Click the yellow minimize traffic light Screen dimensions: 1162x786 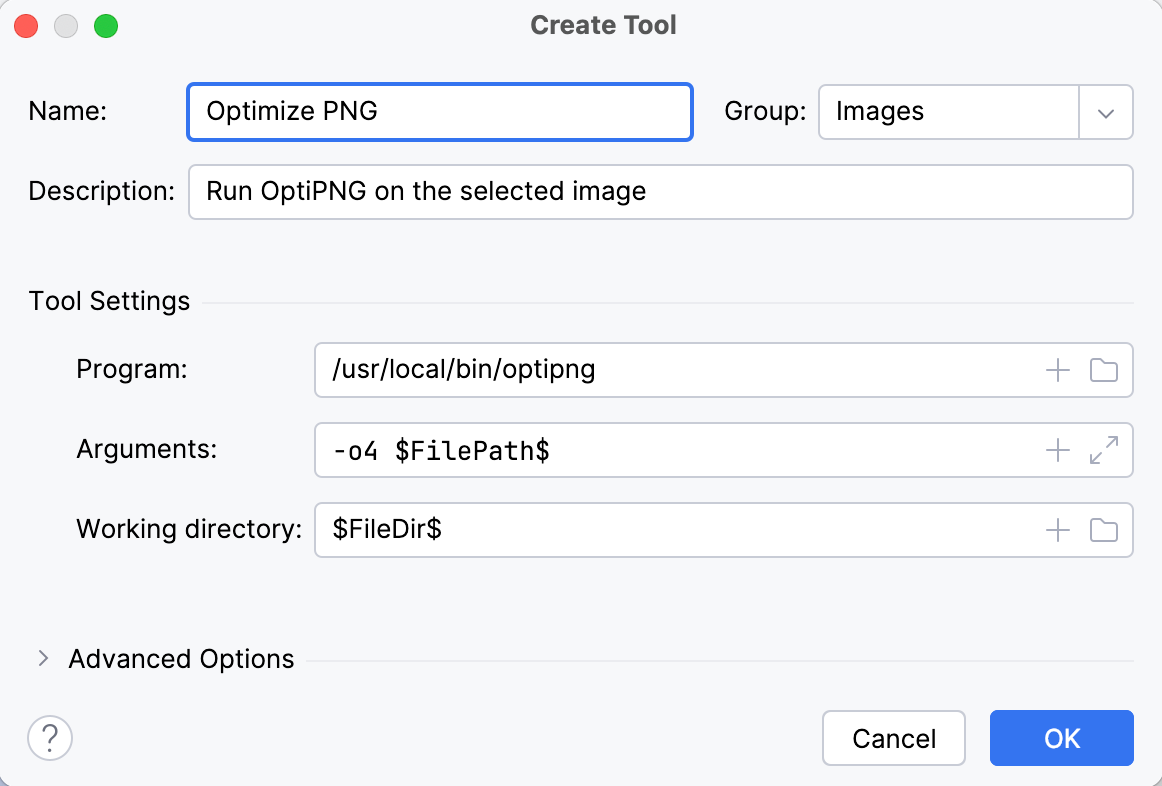point(66,26)
